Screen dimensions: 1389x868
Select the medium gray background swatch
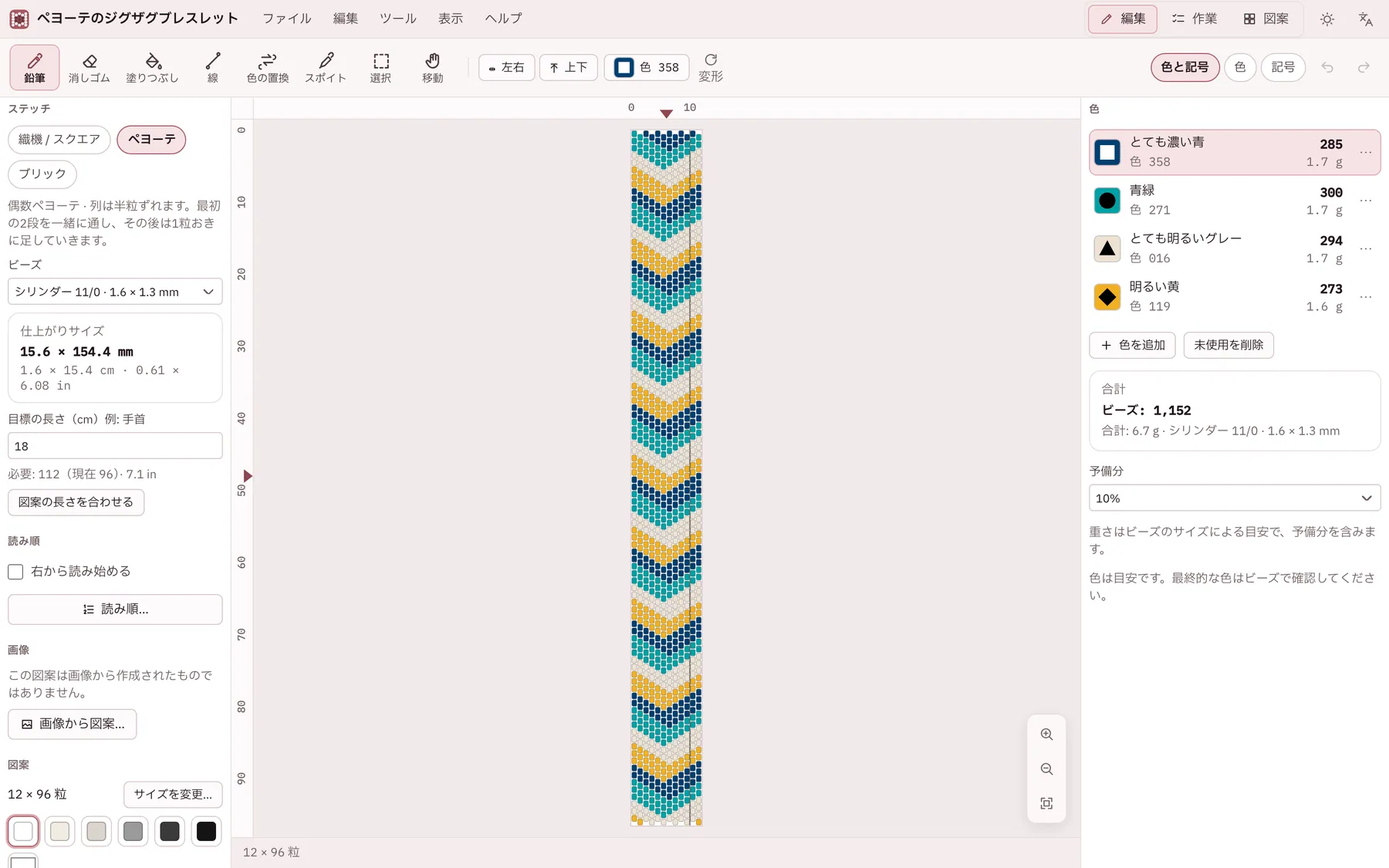coord(133,832)
